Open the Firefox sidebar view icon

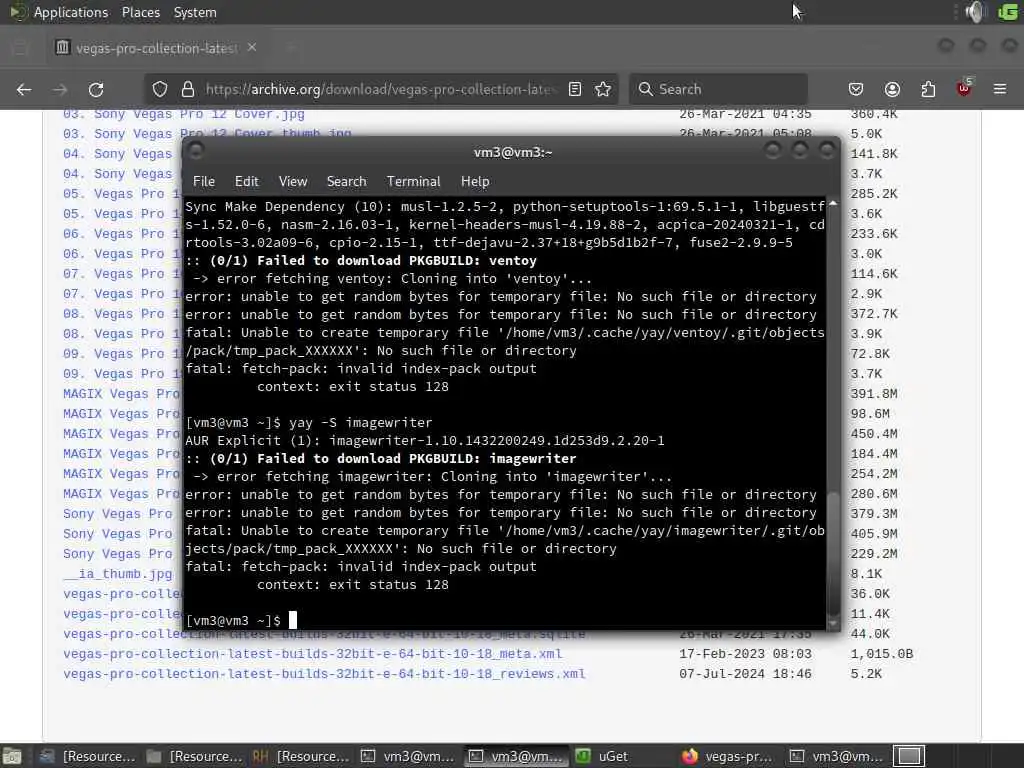20,48
